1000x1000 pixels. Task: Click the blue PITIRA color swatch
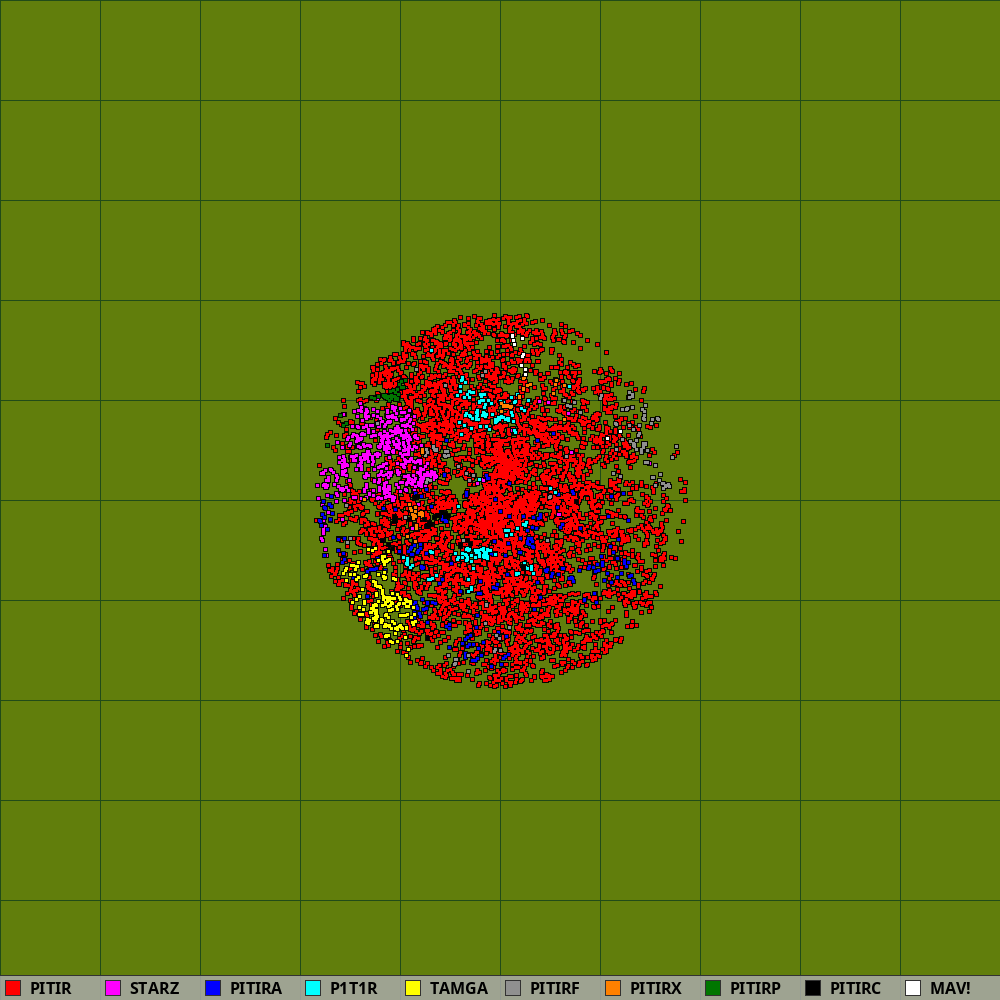click(213, 988)
